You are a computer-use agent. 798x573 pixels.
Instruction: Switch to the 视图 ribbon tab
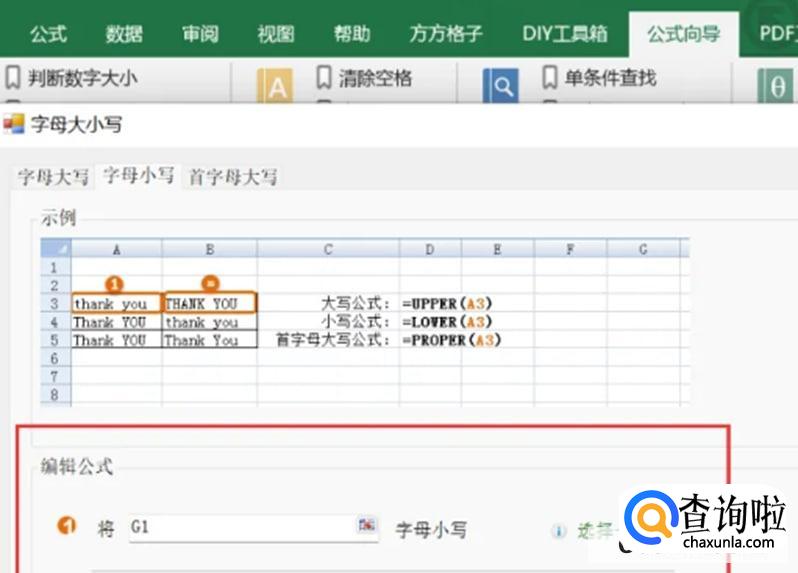[x=276, y=34]
